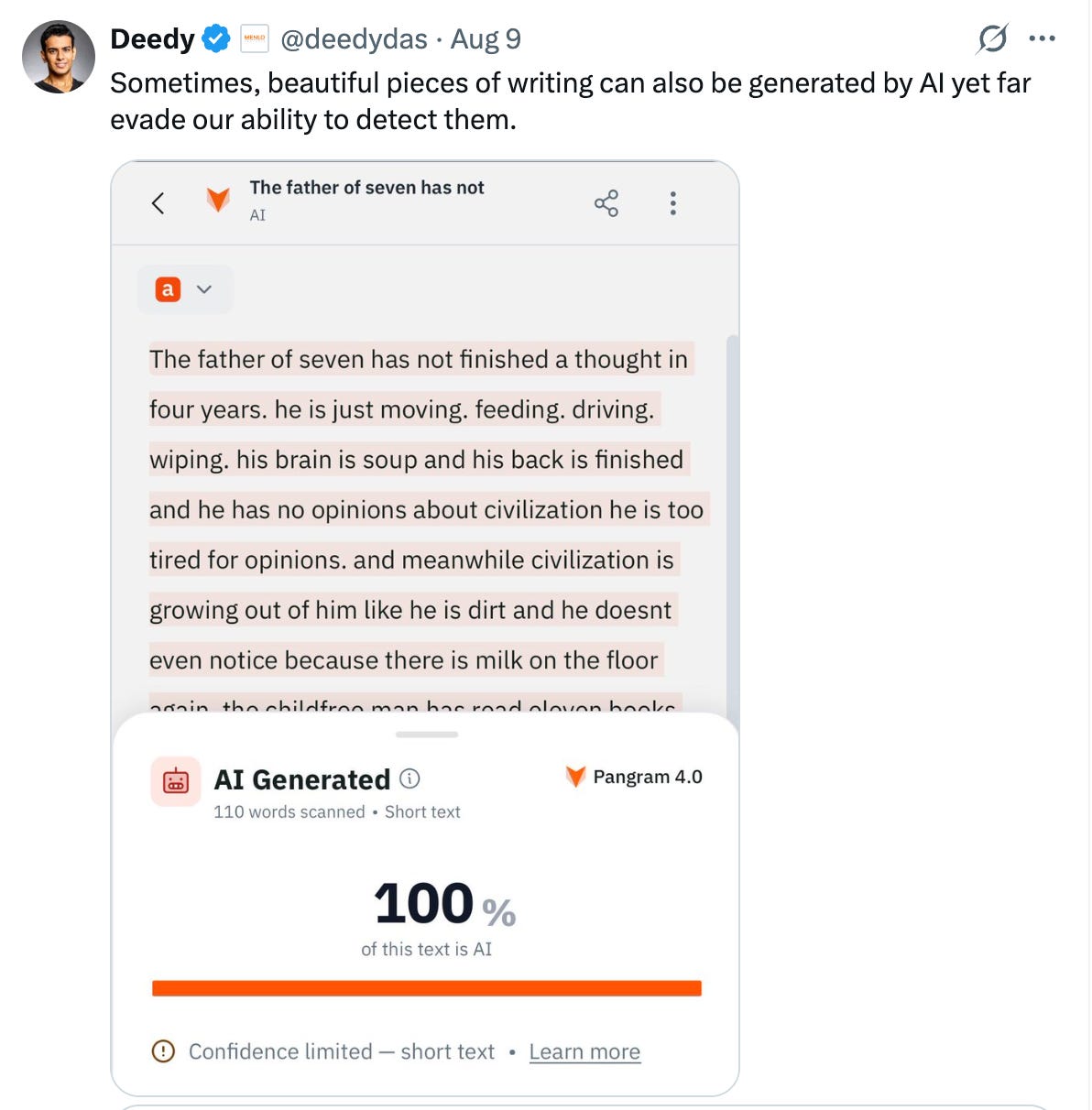The height and width of the screenshot is (1110, 1092).
Task: Expand the orange 'a' dropdown selector
Action: click(x=186, y=289)
